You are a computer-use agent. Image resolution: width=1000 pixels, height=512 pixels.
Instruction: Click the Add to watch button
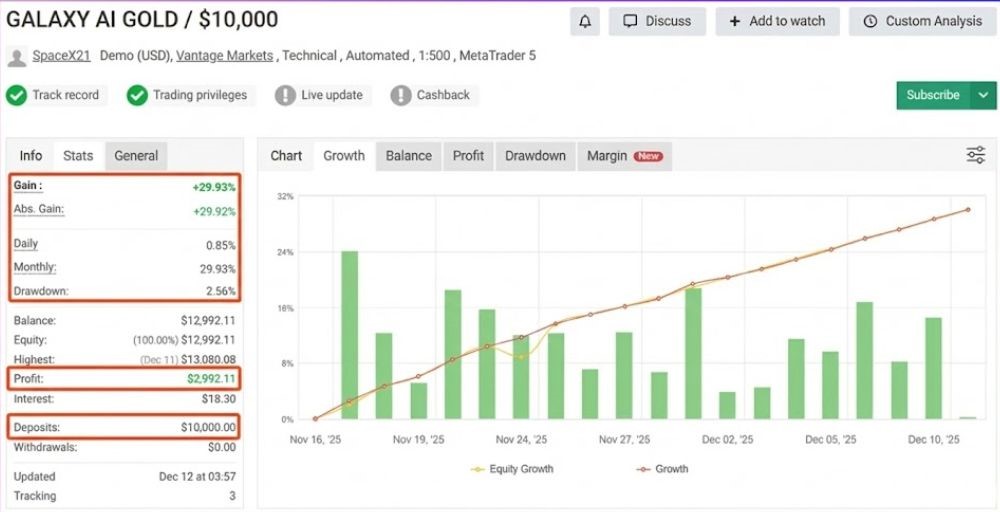point(777,21)
